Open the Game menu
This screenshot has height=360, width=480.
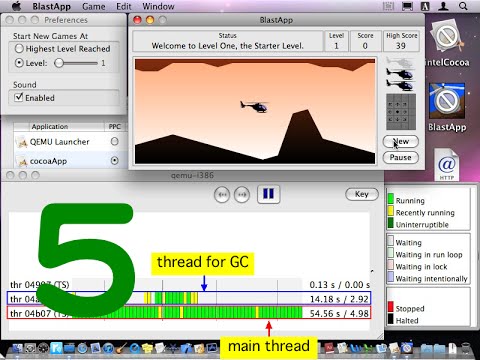[93, 6]
